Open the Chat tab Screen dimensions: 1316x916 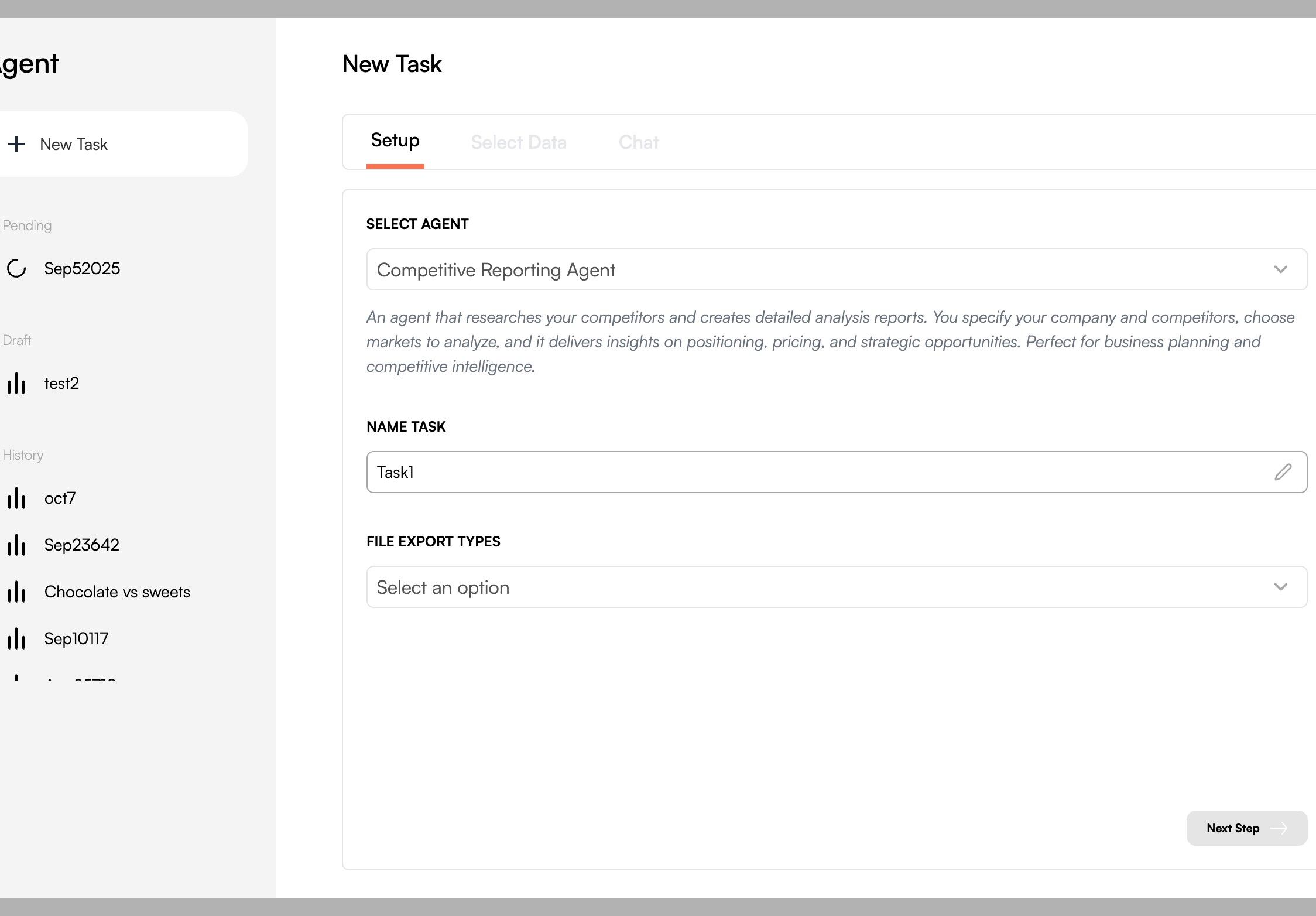click(x=639, y=142)
